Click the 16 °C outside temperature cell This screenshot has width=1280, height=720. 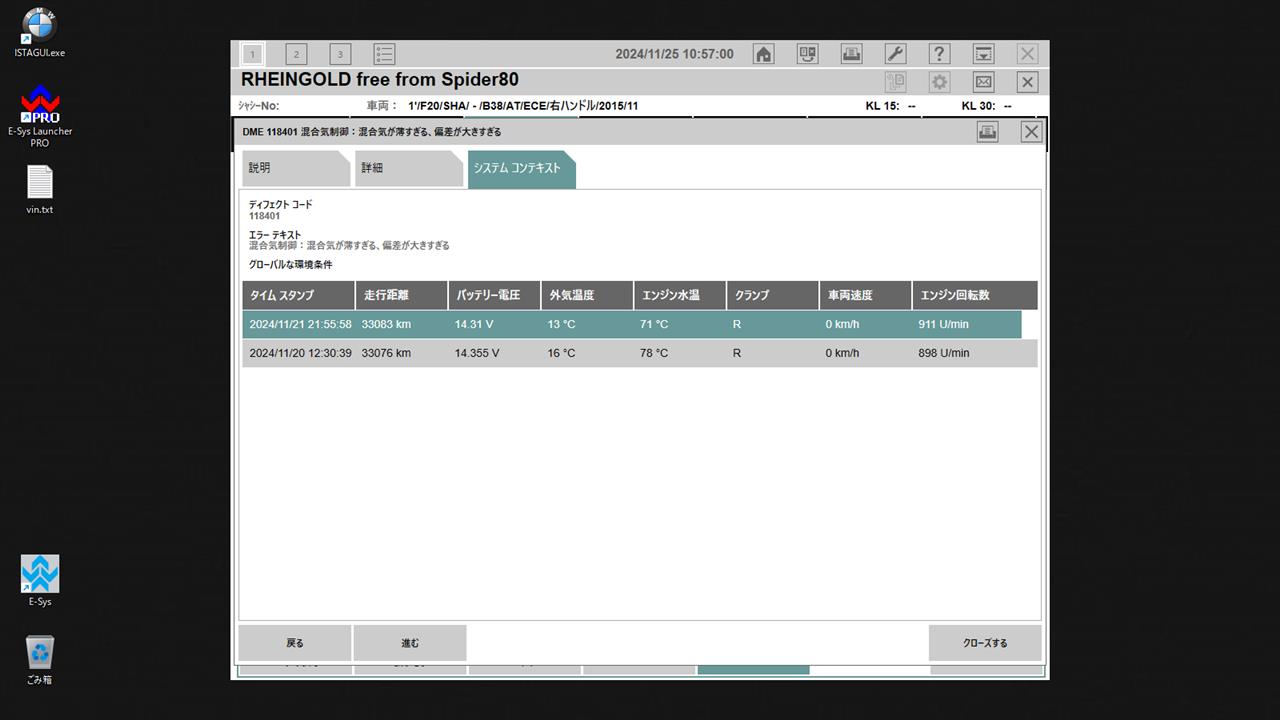pyautogui.click(x=561, y=353)
